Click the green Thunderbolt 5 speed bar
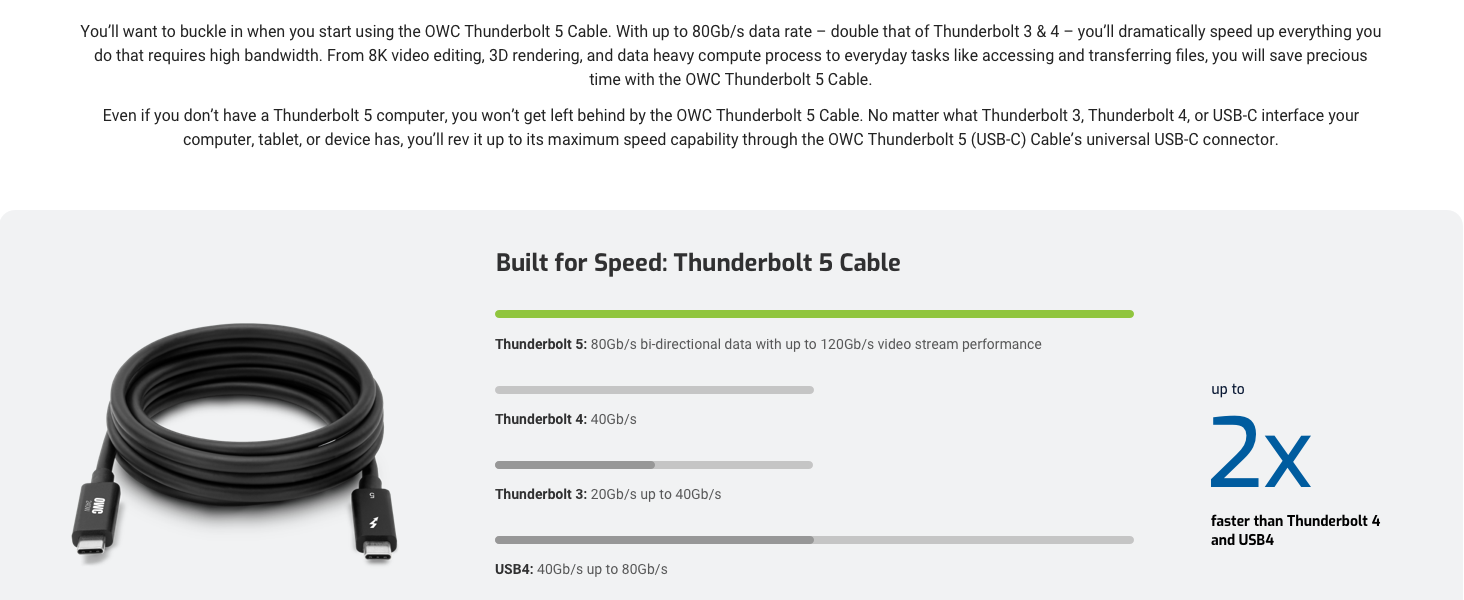The image size is (1464, 600). [814, 314]
